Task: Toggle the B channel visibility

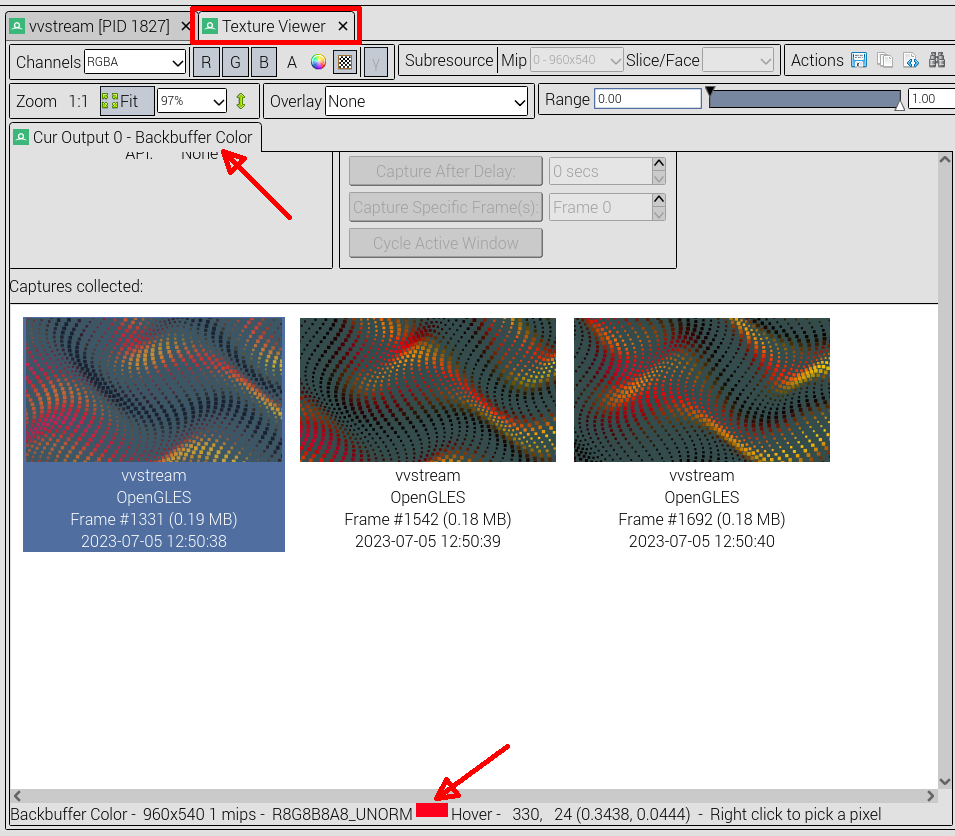Action: click(262, 61)
